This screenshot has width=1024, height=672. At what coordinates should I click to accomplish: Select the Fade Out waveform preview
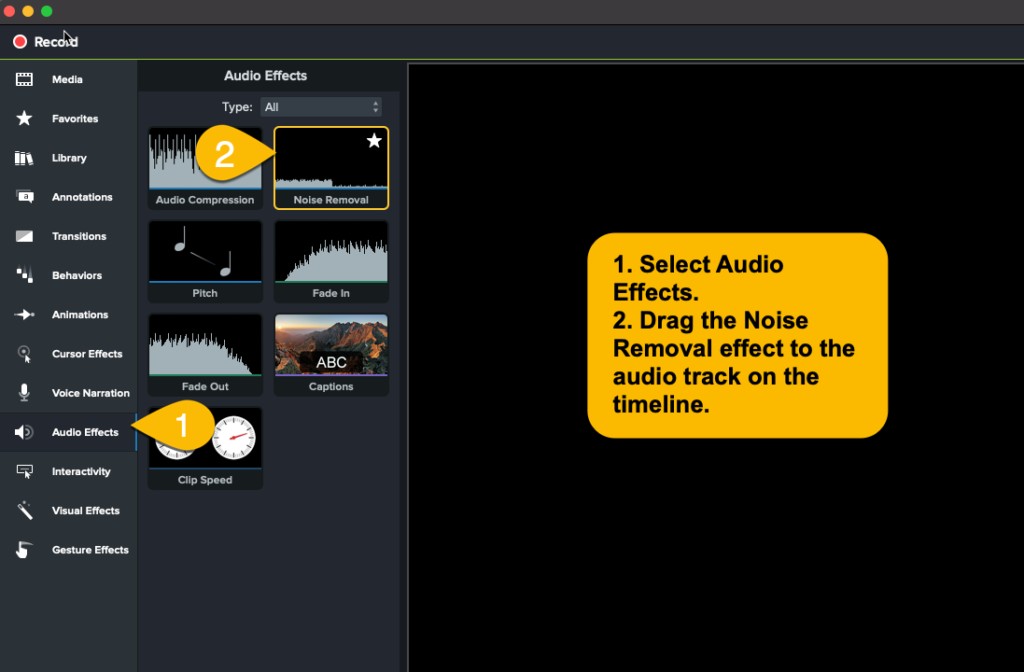tap(205, 346)
